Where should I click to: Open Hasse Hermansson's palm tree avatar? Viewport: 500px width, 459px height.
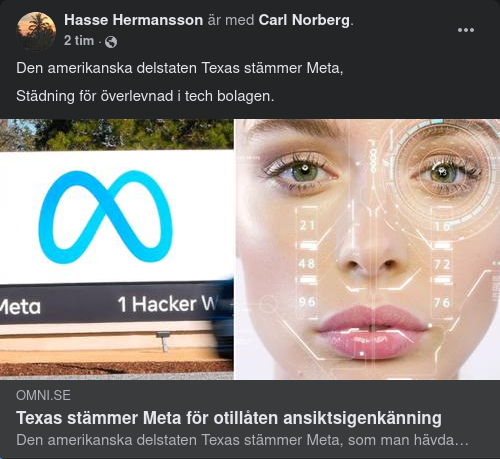point(36,31)
